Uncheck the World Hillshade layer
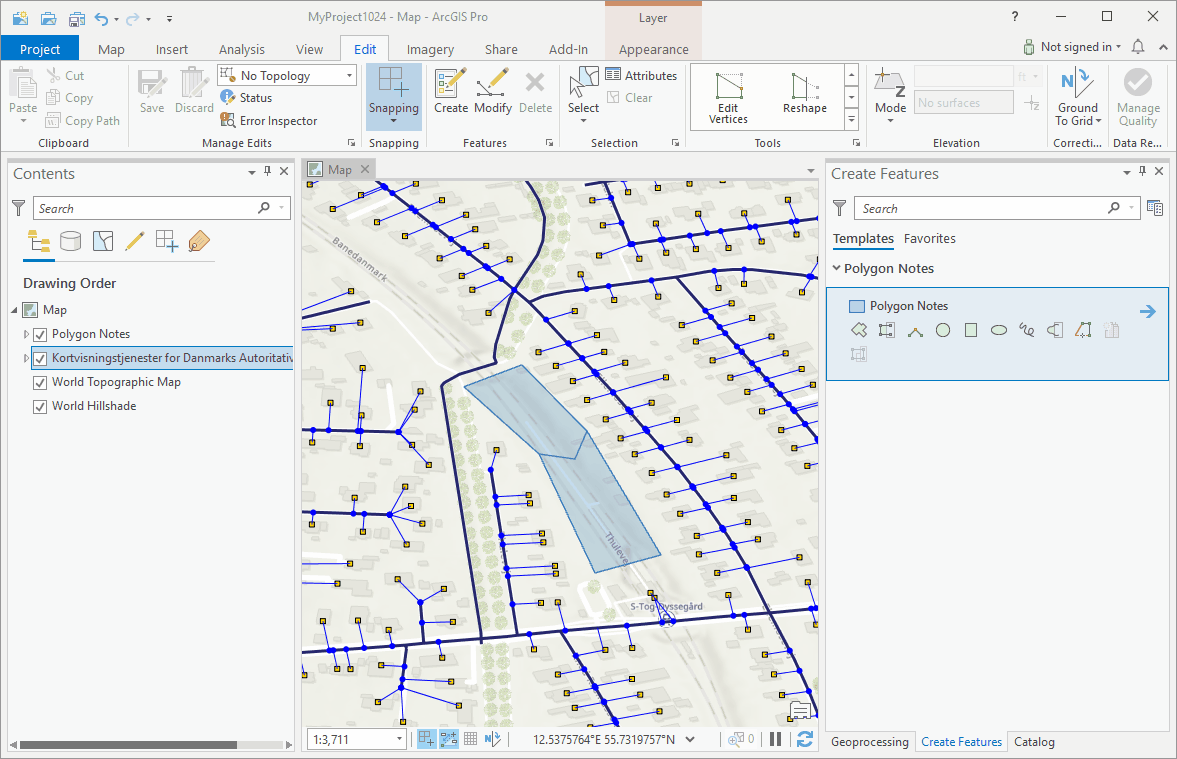Image resolution: width=1177 pixels, height=759 pixels. (41, 406)
